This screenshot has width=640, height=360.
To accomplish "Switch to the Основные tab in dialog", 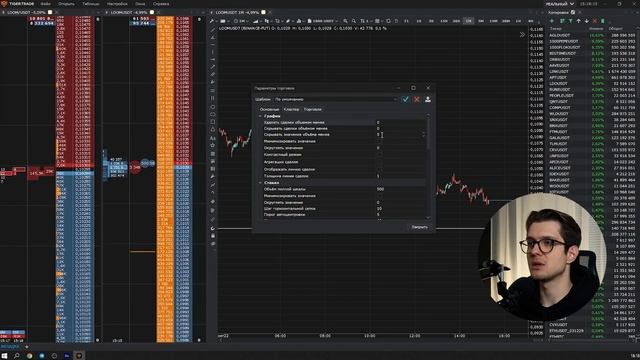I will (269, 109).
